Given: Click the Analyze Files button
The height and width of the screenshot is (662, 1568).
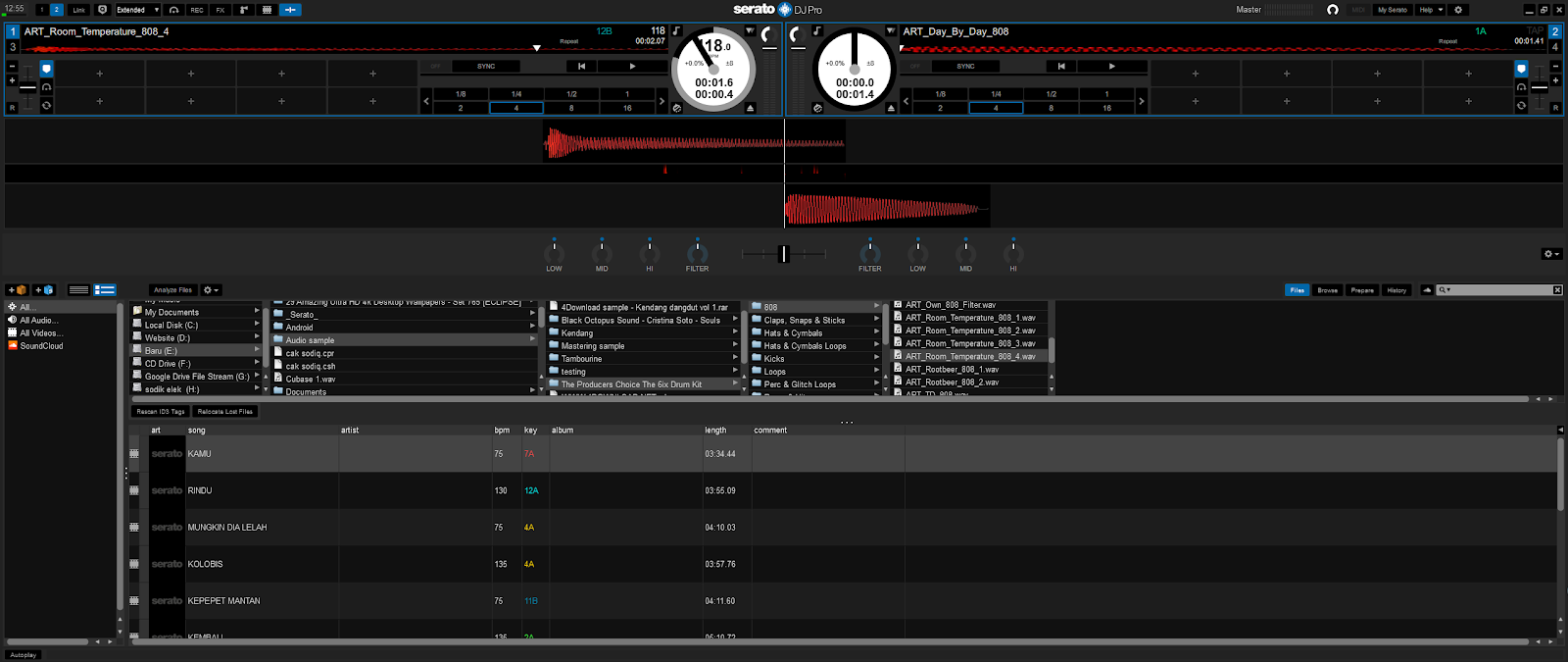Looking at the screenshot, I should (172, 290).
